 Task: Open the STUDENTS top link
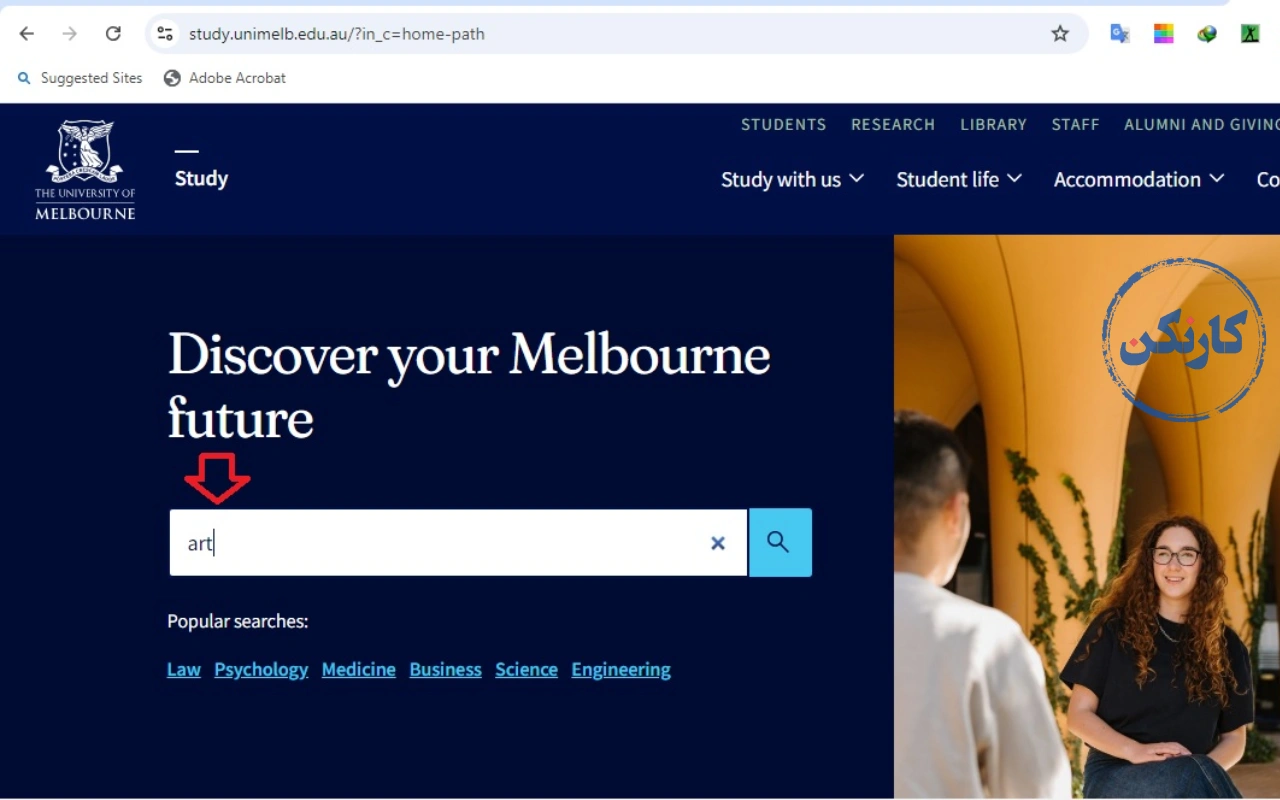(783, 125)
